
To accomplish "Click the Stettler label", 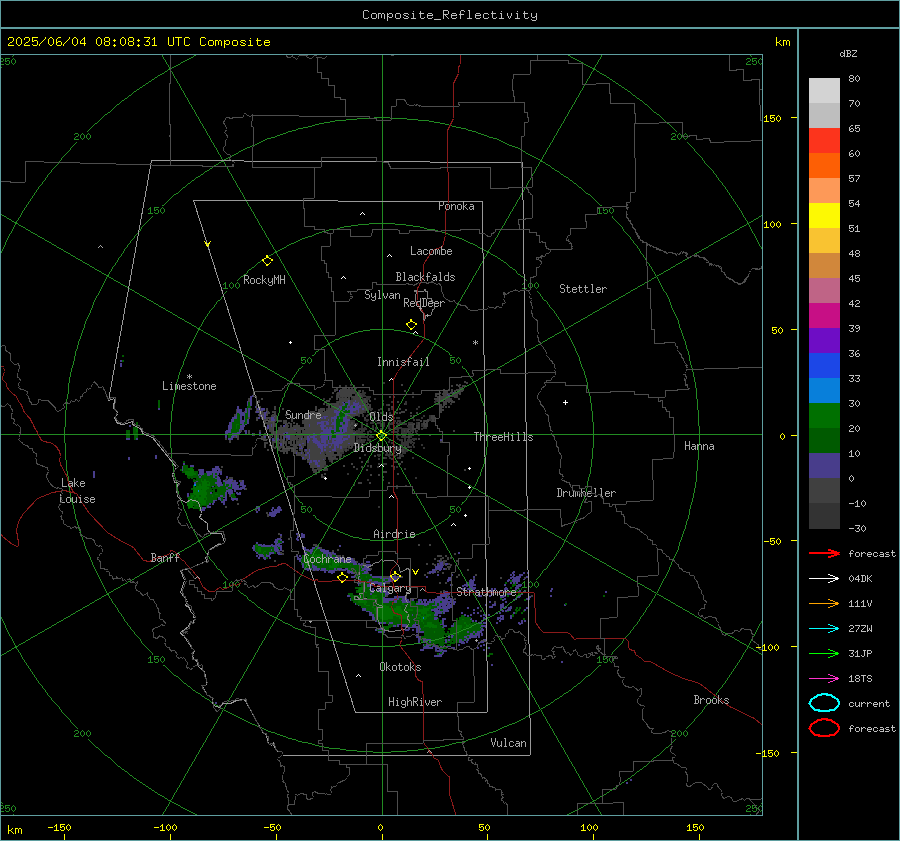I will (x=583, y=289).
